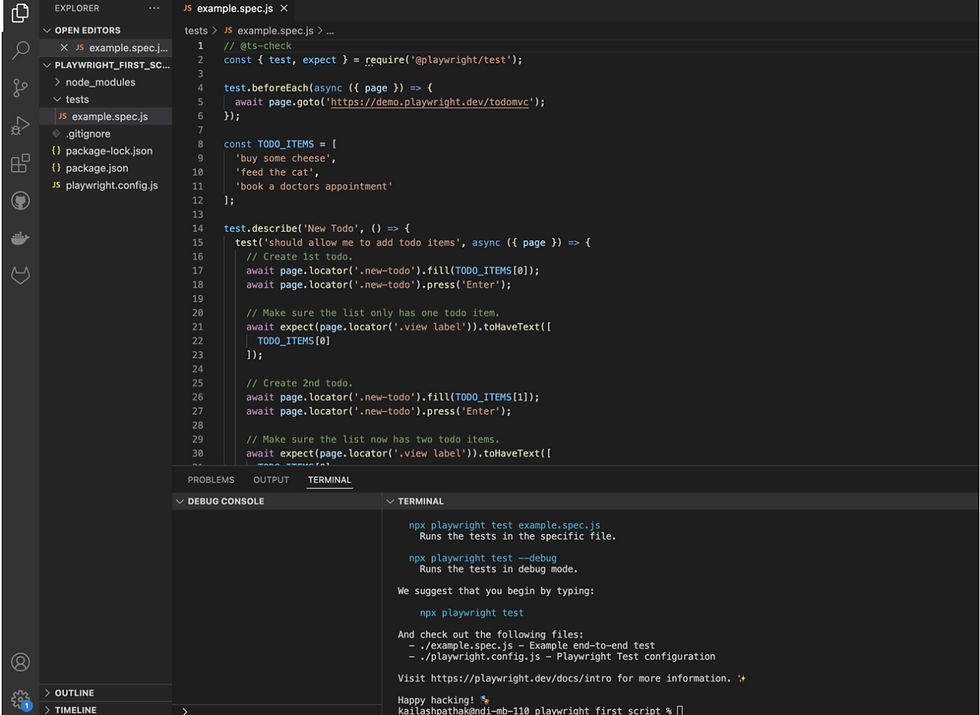Open Explorer's more actions ellipsis
This screenshot has width=980, height=715.
(x=153, y=8)
